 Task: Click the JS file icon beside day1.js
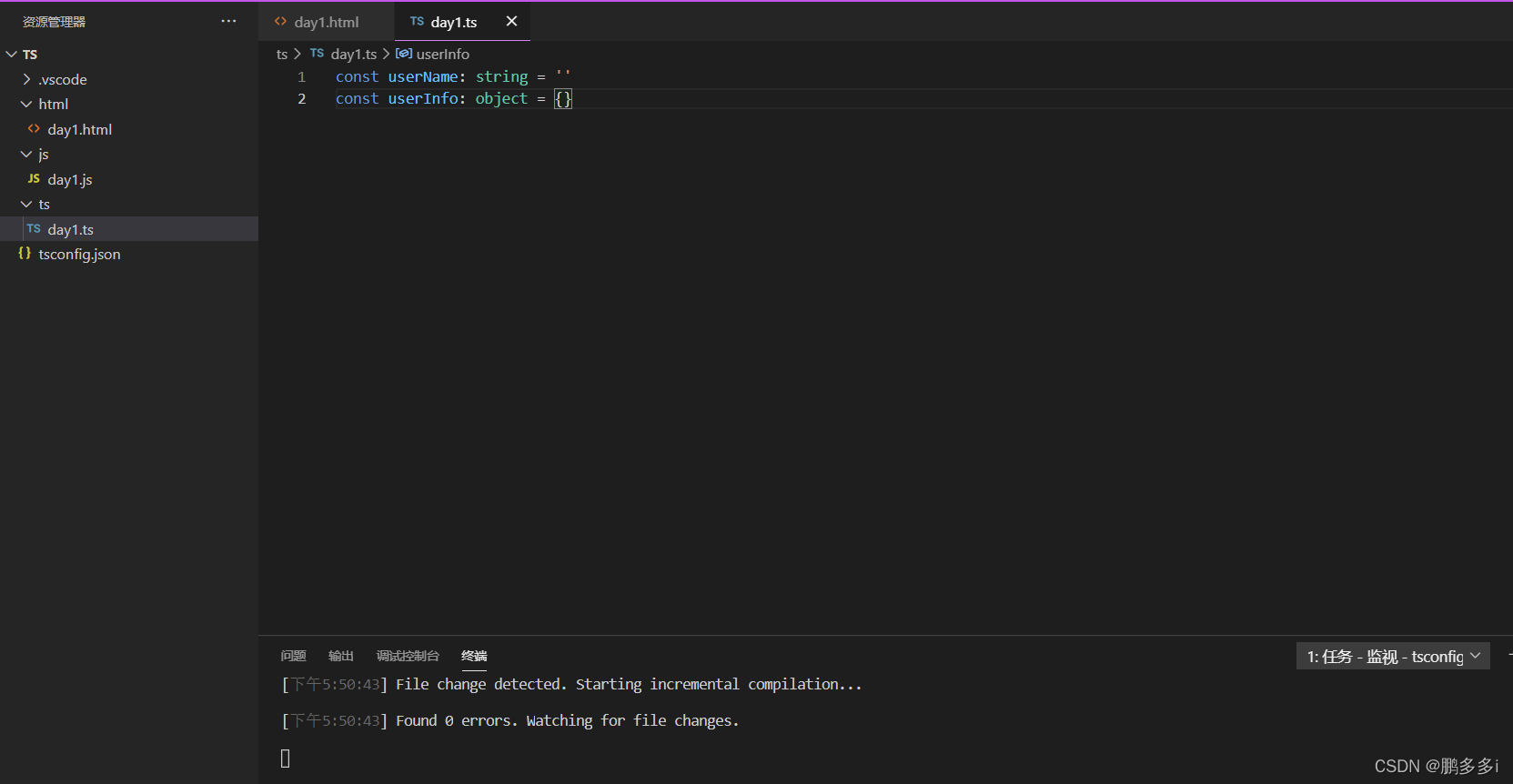34,179
